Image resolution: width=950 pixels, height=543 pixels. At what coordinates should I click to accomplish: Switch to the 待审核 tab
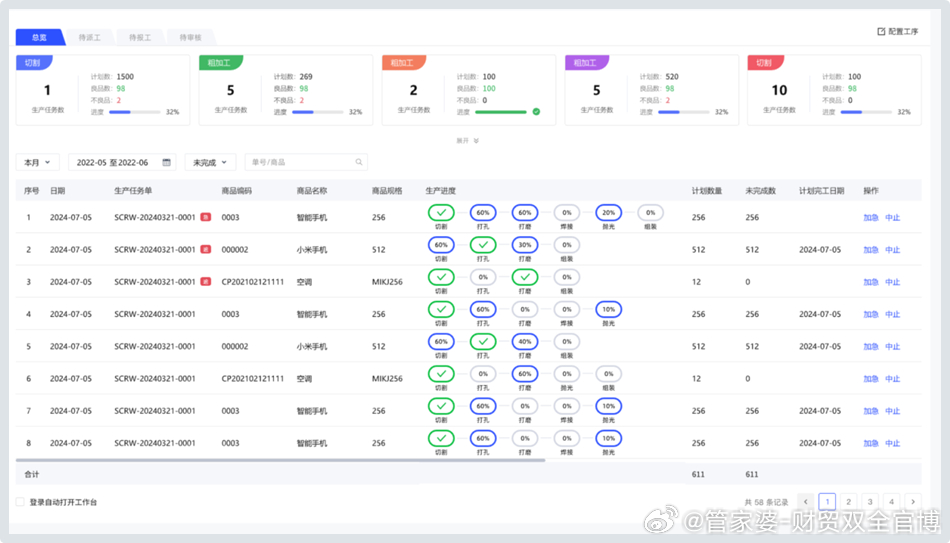pyautogui.click(x=190, y=38)
